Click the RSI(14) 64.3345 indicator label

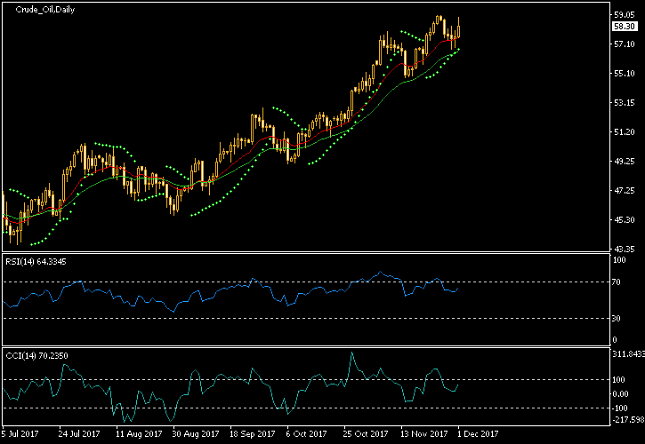[36, 262]
